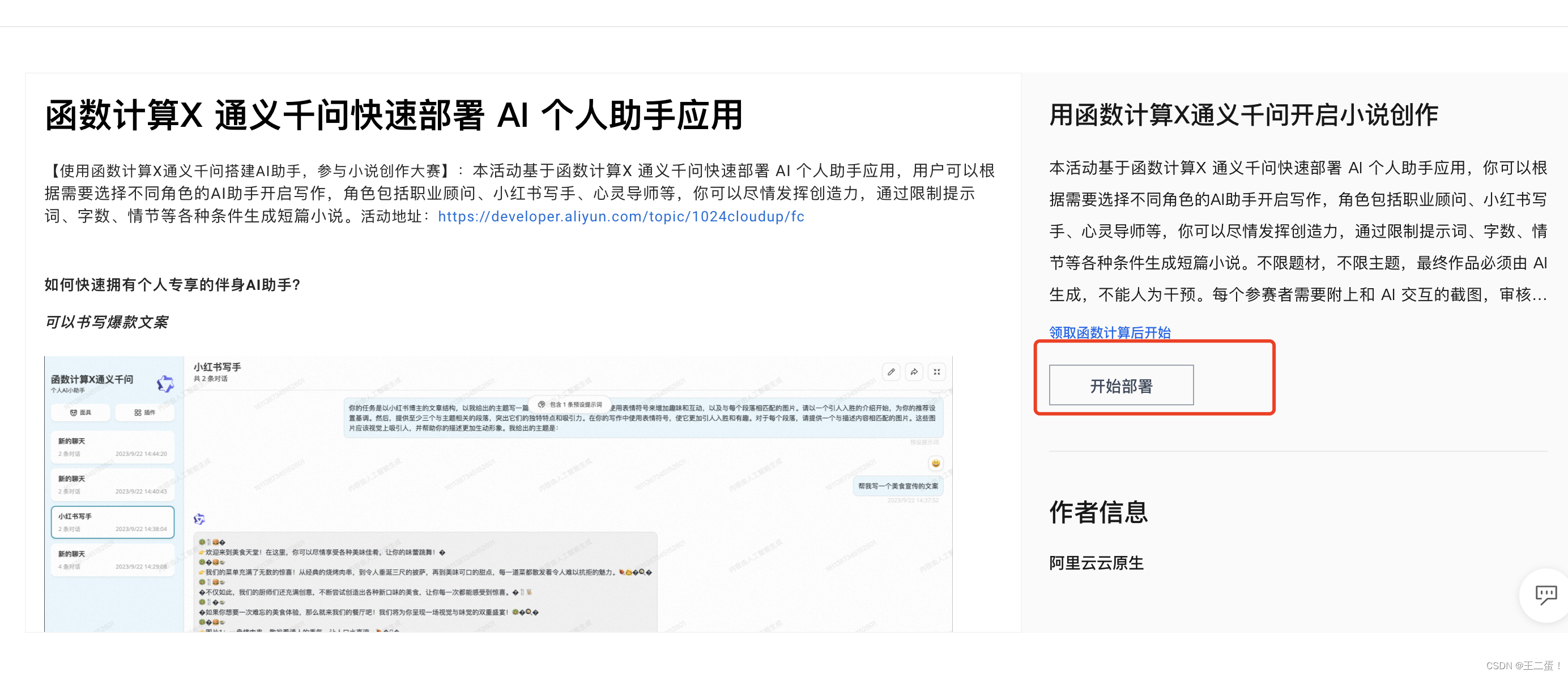Click the floating chat feedback icon
Image resolution: width=1568 pixels, height=676 pixels.
click(1545, 594)
